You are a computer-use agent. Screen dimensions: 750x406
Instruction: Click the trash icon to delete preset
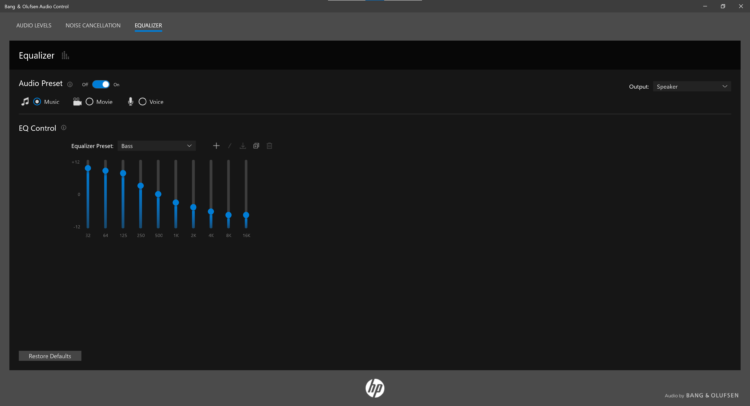269,146
